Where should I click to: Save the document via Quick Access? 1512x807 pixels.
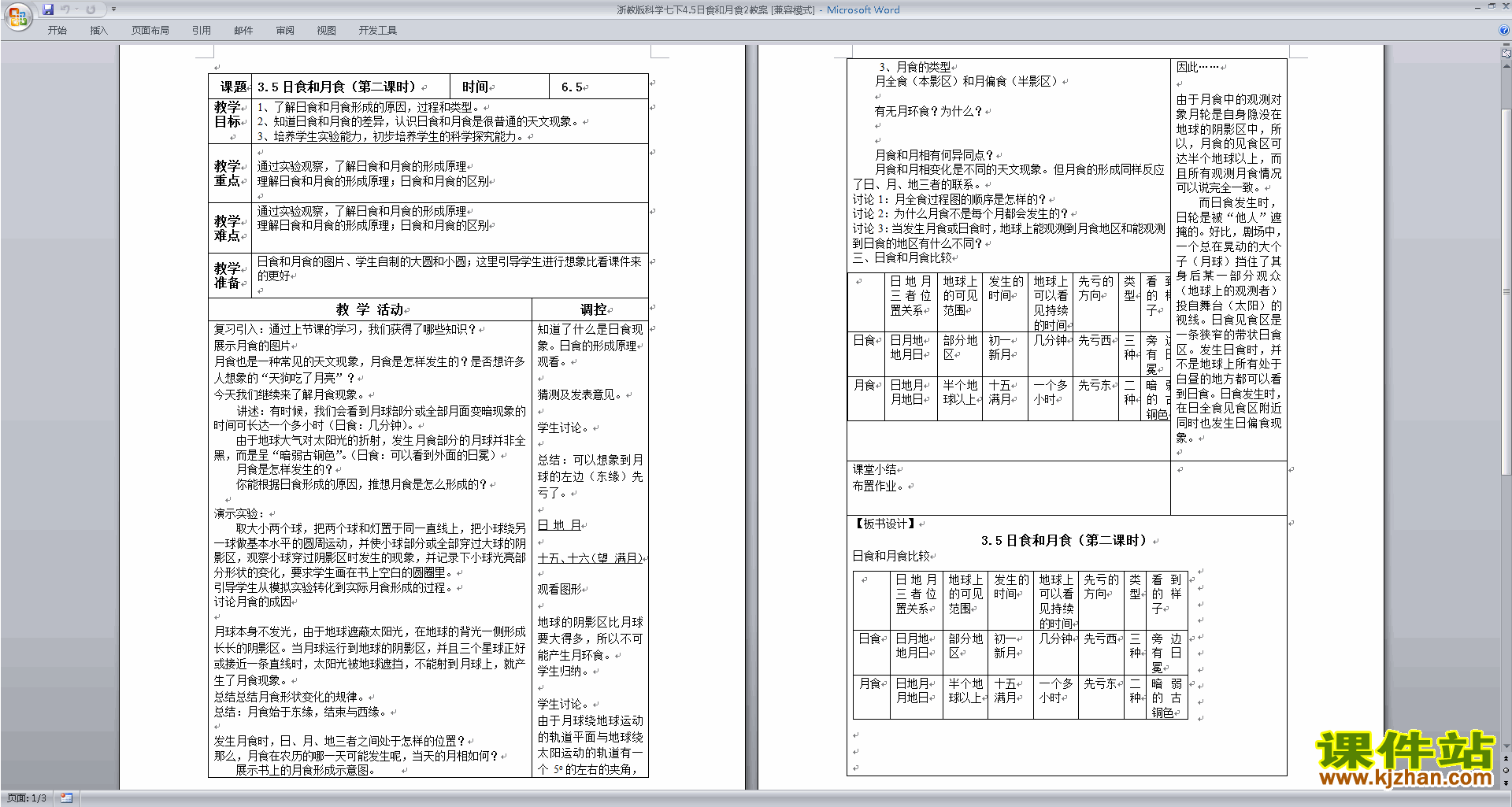[48, 9]
